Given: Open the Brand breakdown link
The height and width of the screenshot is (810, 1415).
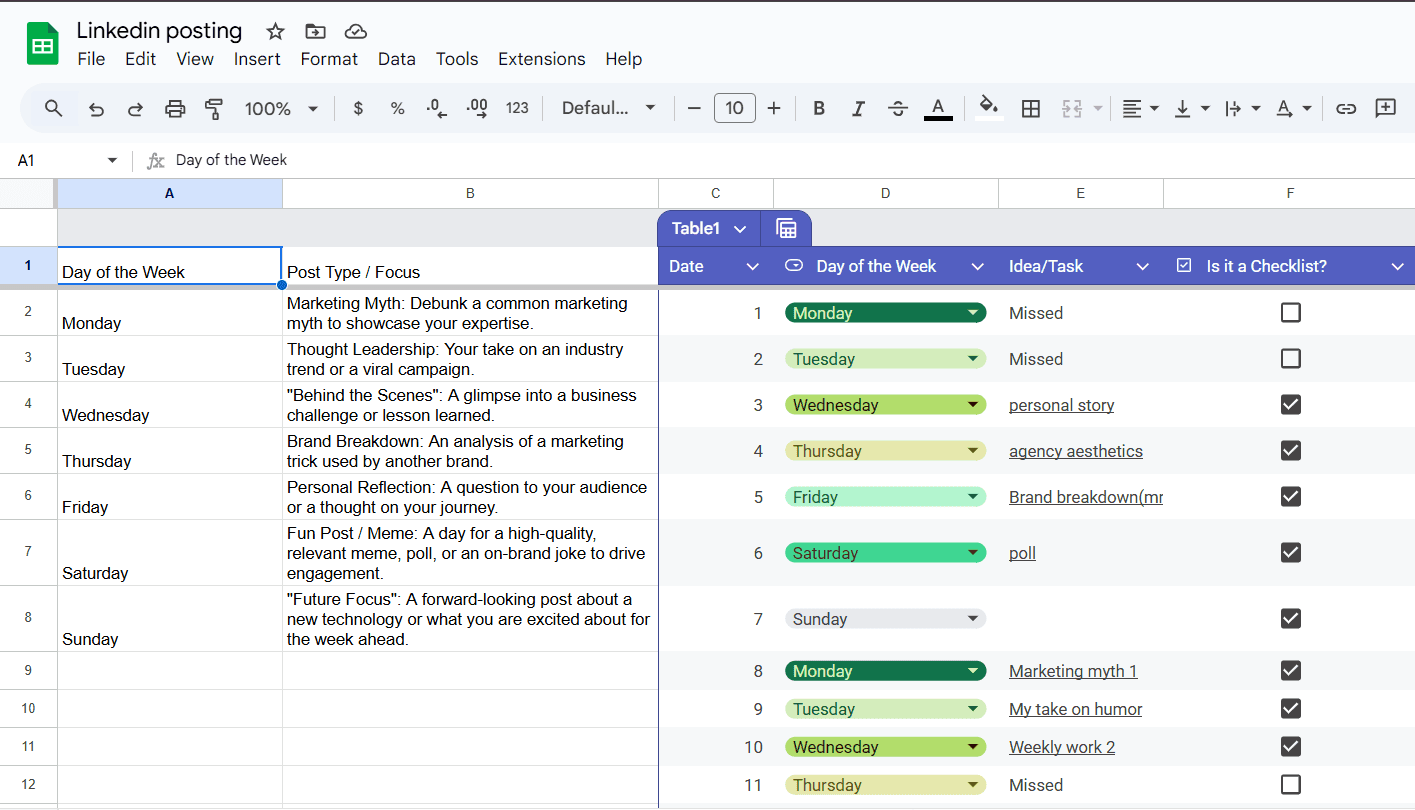Looking at the screenshot, I should (x=1086, y=497).
